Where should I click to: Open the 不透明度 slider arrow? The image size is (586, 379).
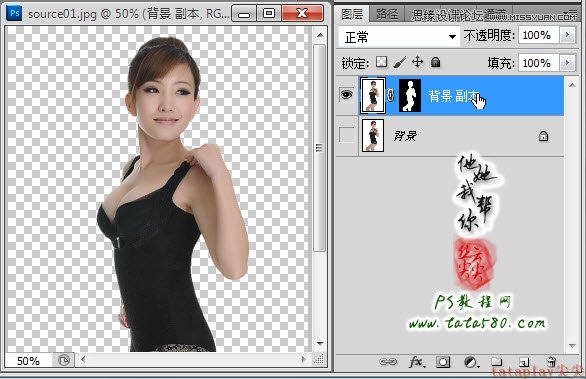567,35
